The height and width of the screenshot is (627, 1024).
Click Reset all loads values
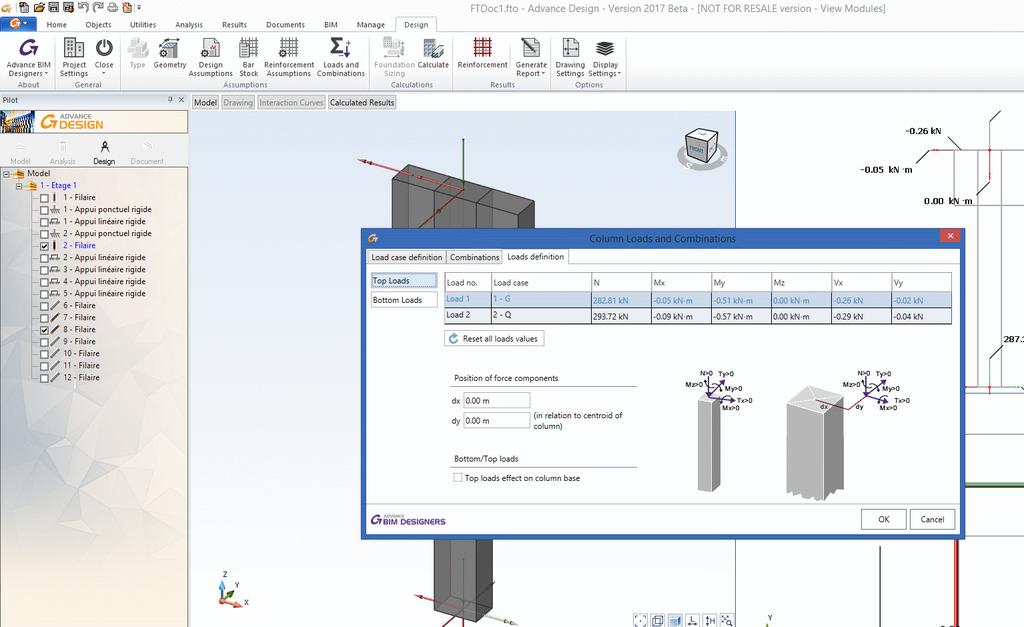point(494,338)
